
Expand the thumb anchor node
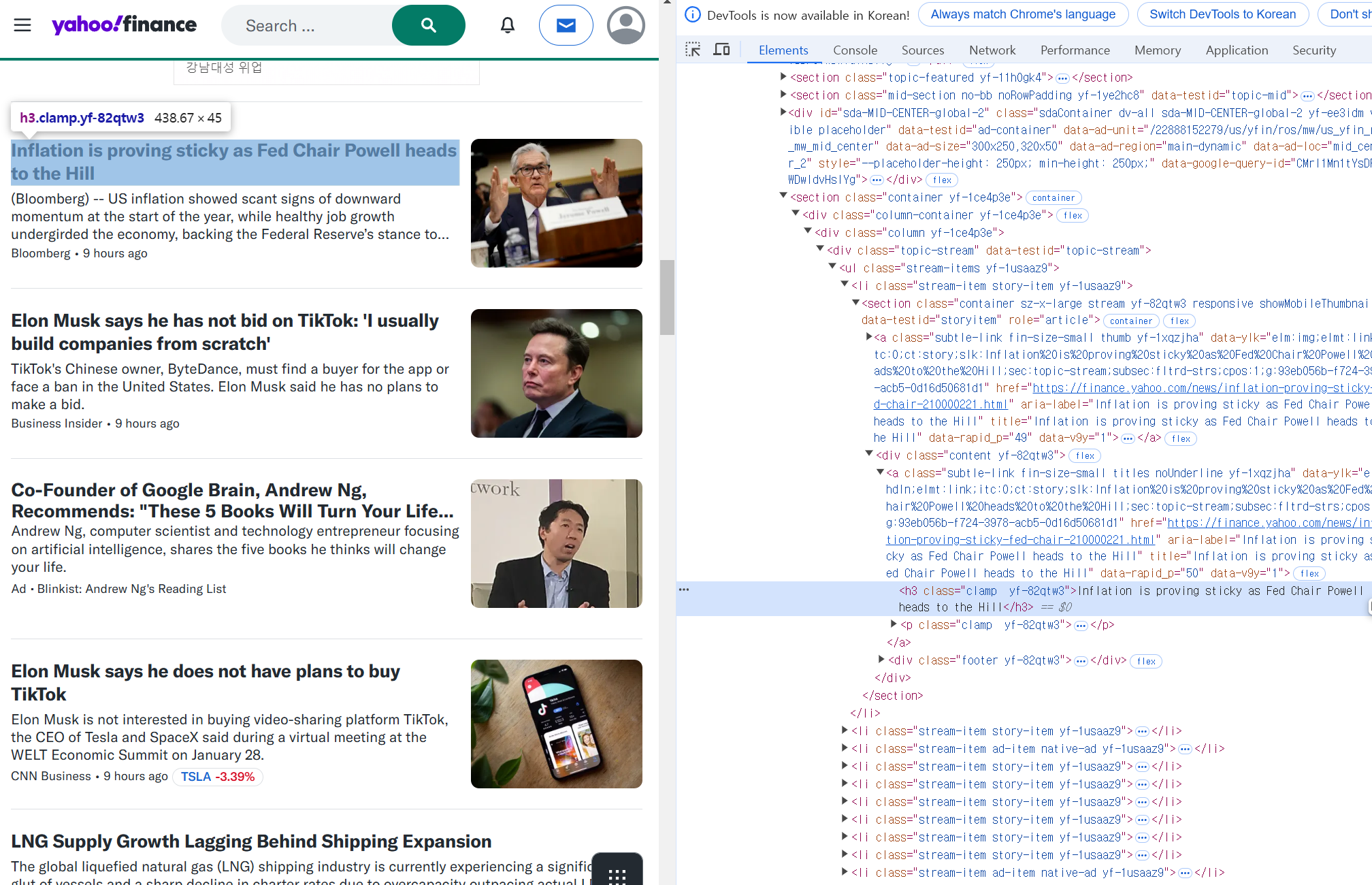pyautogui.click(x=869, y=336)
